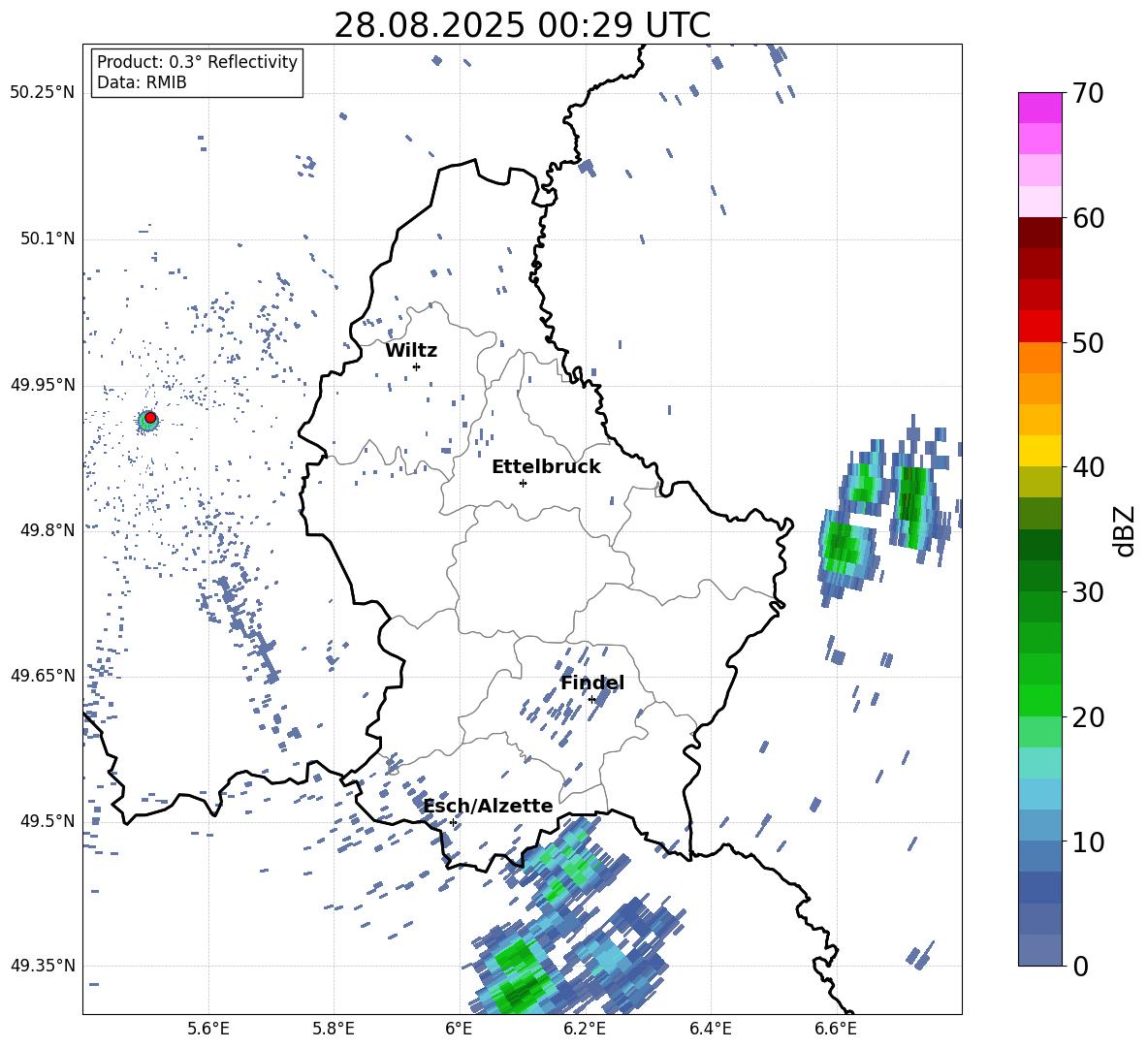Click the Esch/Alzette station cross marker
1148x1048 pixels.
pos(453,822)
